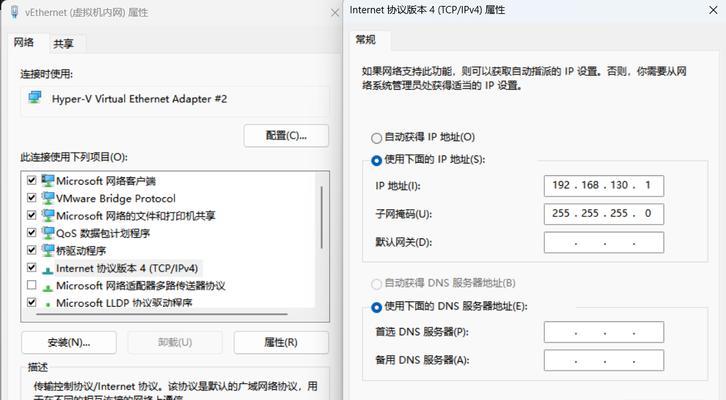This screenshot has height=400, width=726.
Task: Select 使用下面的 DNS 服务器地址 radio button
Action: [x=376, y=307]
